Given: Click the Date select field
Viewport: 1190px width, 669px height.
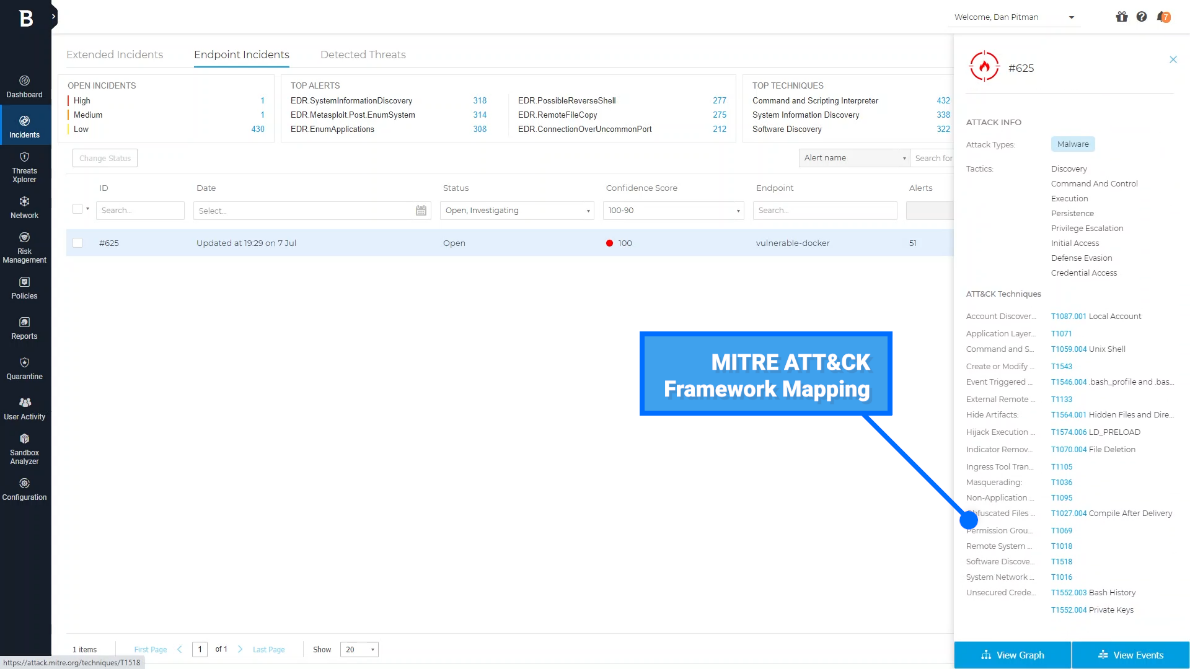Looking at the screenshot, I should [x=312, y=210].
